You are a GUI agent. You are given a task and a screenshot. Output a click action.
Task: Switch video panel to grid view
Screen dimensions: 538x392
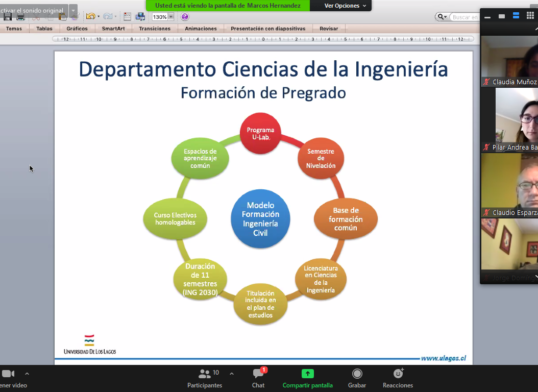coord(530,16)
